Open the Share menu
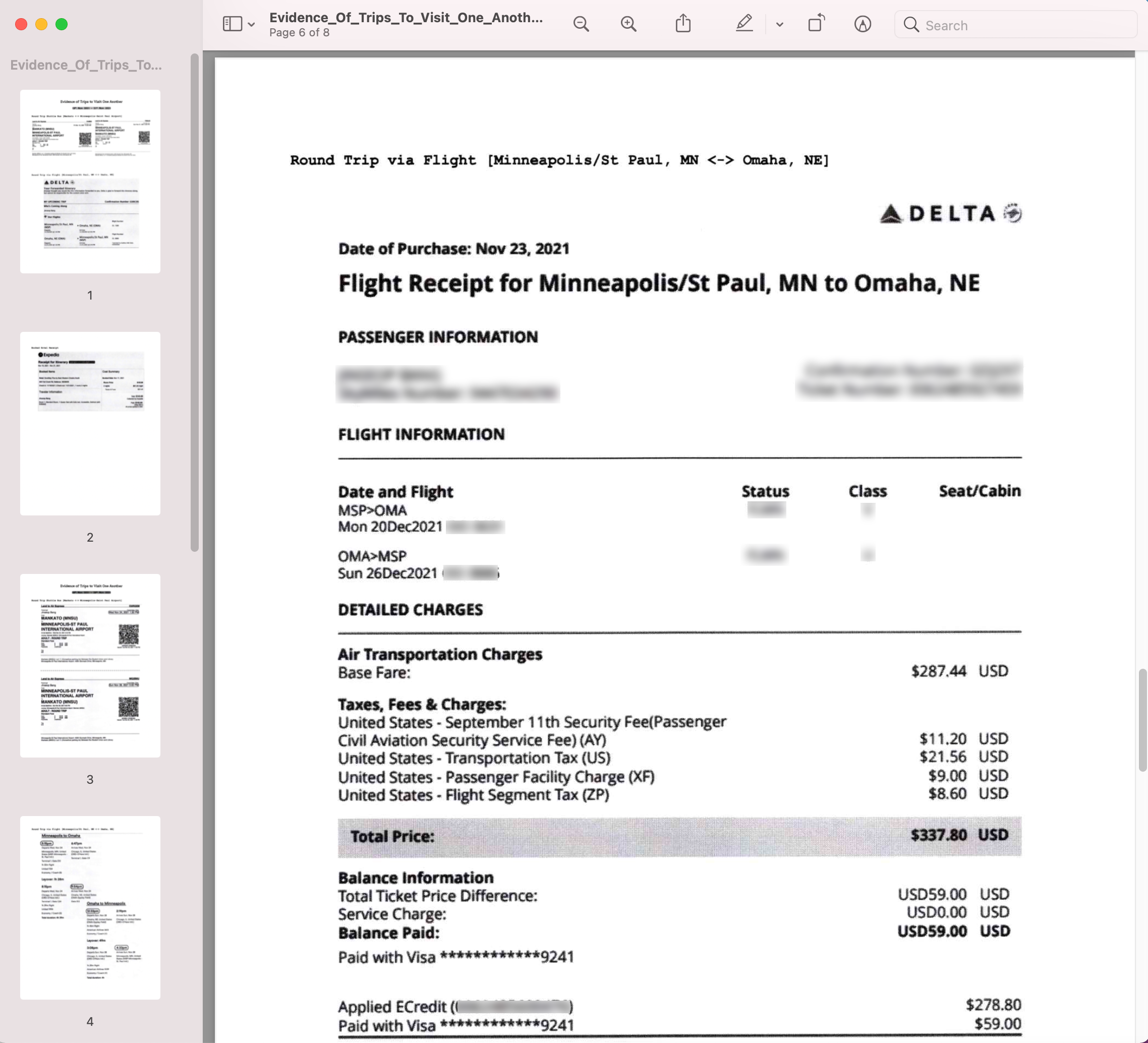The width and height of the screenshot is (1148, 1043). point(683,23)
